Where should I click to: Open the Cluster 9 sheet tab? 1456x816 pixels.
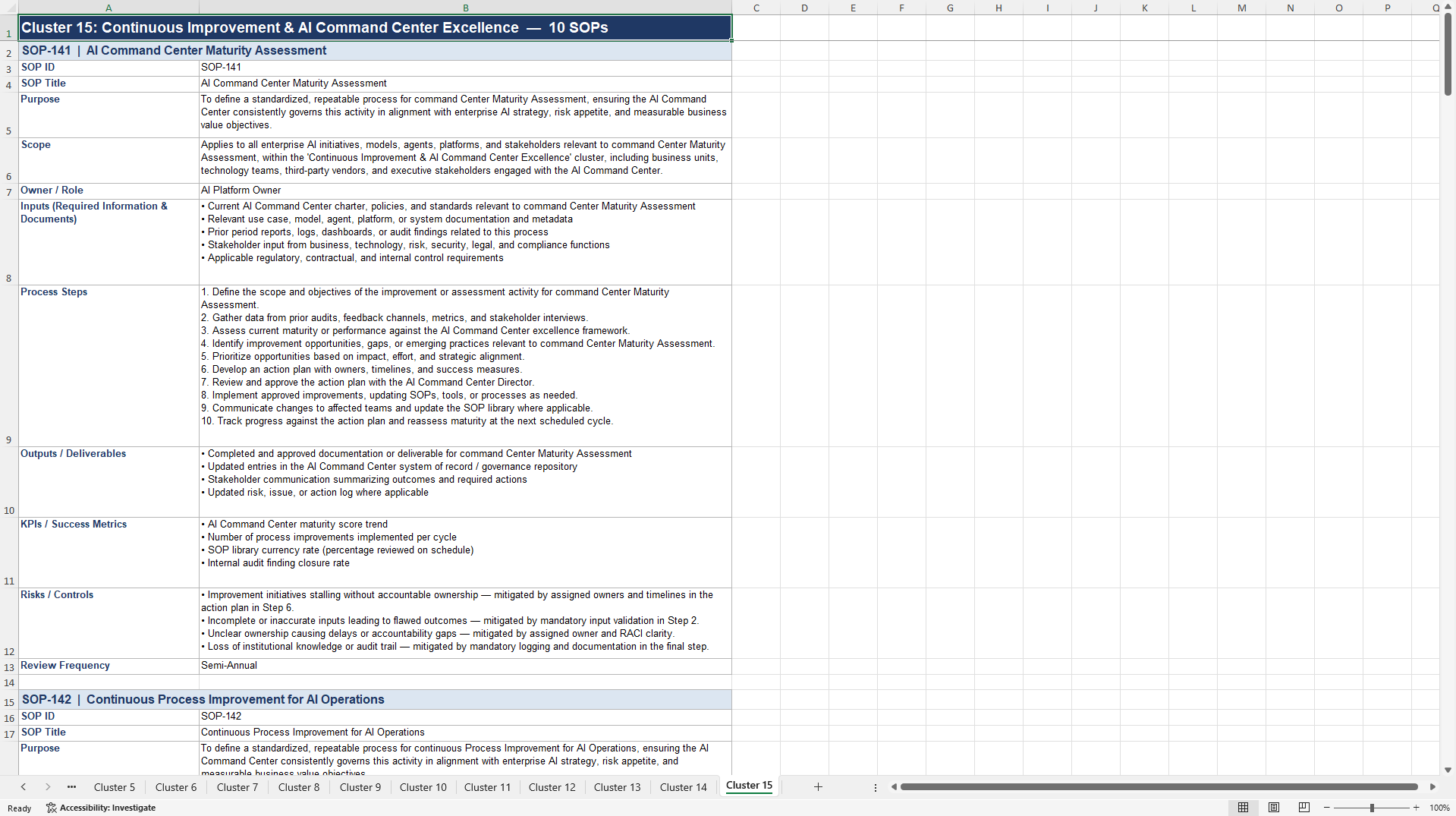(360, 787)
